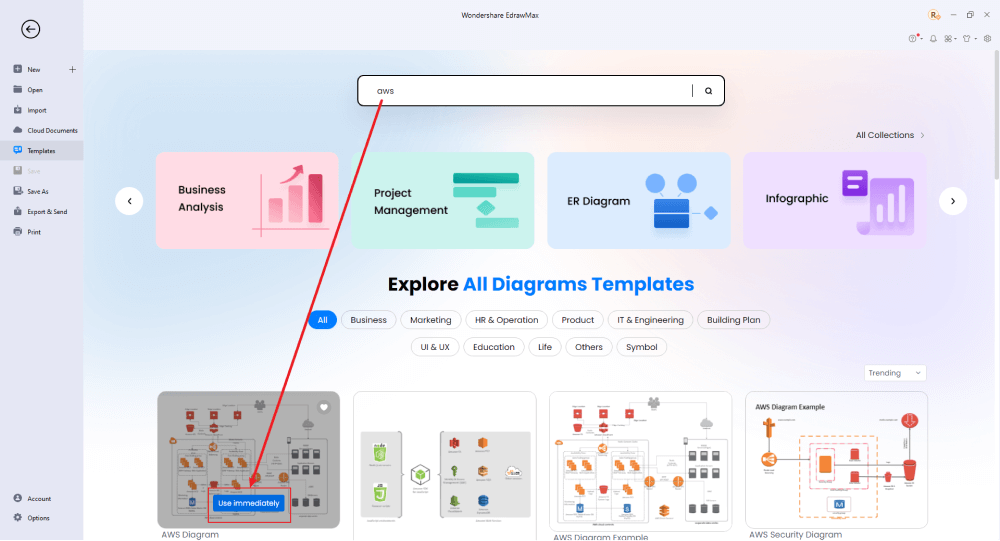Open the AWS Diagram Example template thumbnail
The image size is (1000, 541).
(x=640, y=461)
